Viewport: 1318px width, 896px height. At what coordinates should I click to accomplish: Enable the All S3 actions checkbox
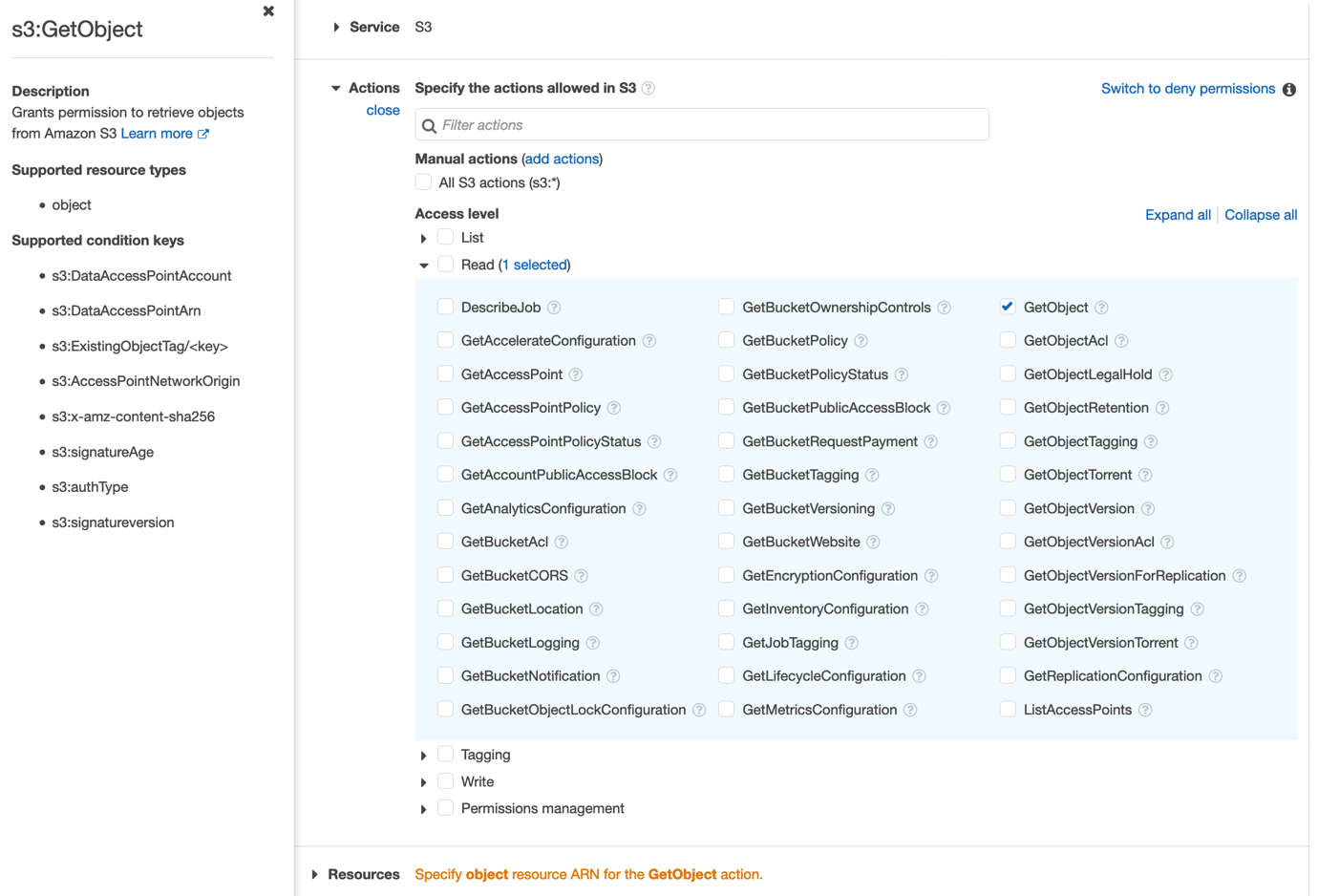pyautogui.click(x=423, y=181)
